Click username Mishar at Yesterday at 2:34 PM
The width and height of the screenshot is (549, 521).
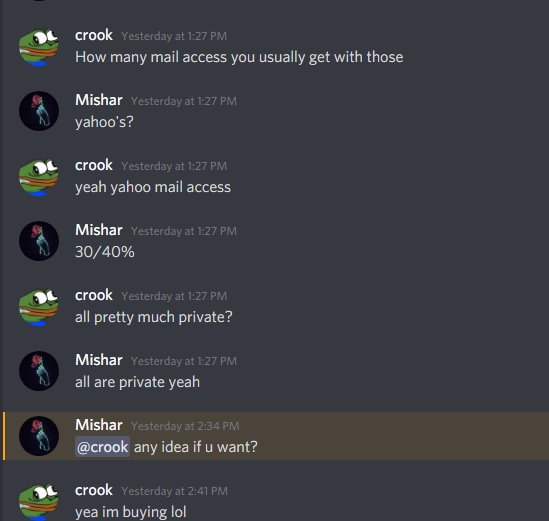99,425
